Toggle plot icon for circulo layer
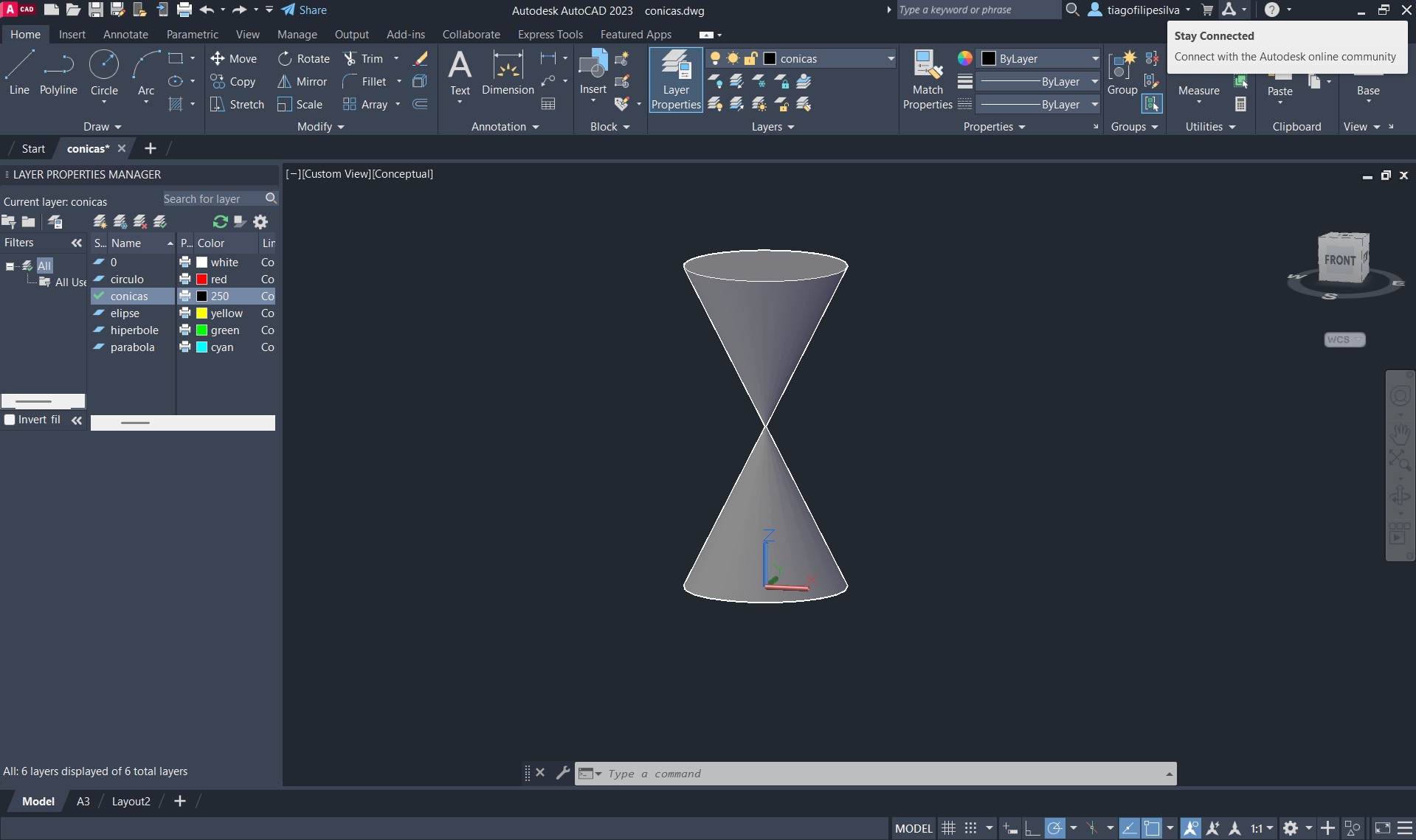1416x840 pixels. coord(185,280)
